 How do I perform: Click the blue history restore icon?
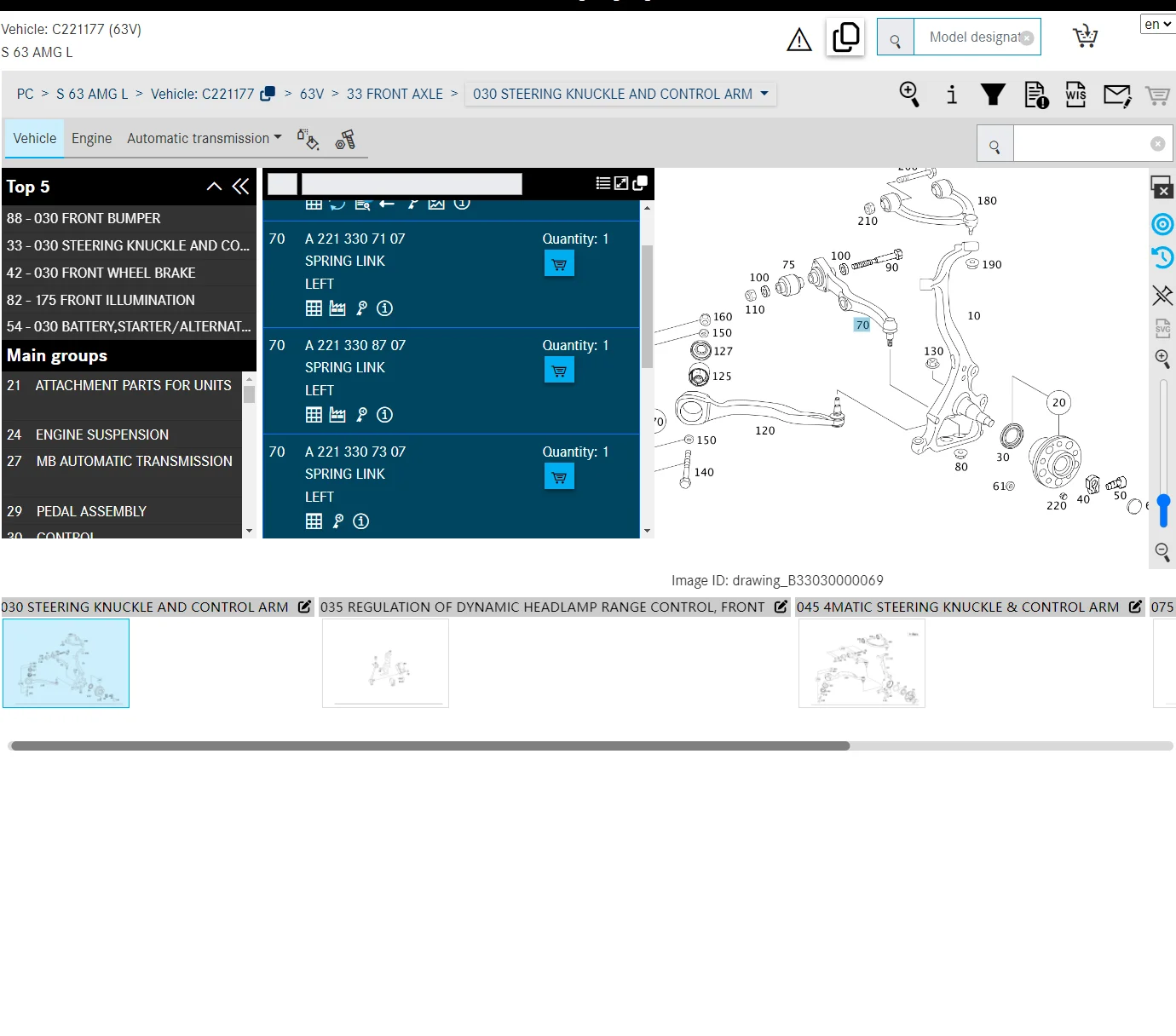pos(1162,257)
